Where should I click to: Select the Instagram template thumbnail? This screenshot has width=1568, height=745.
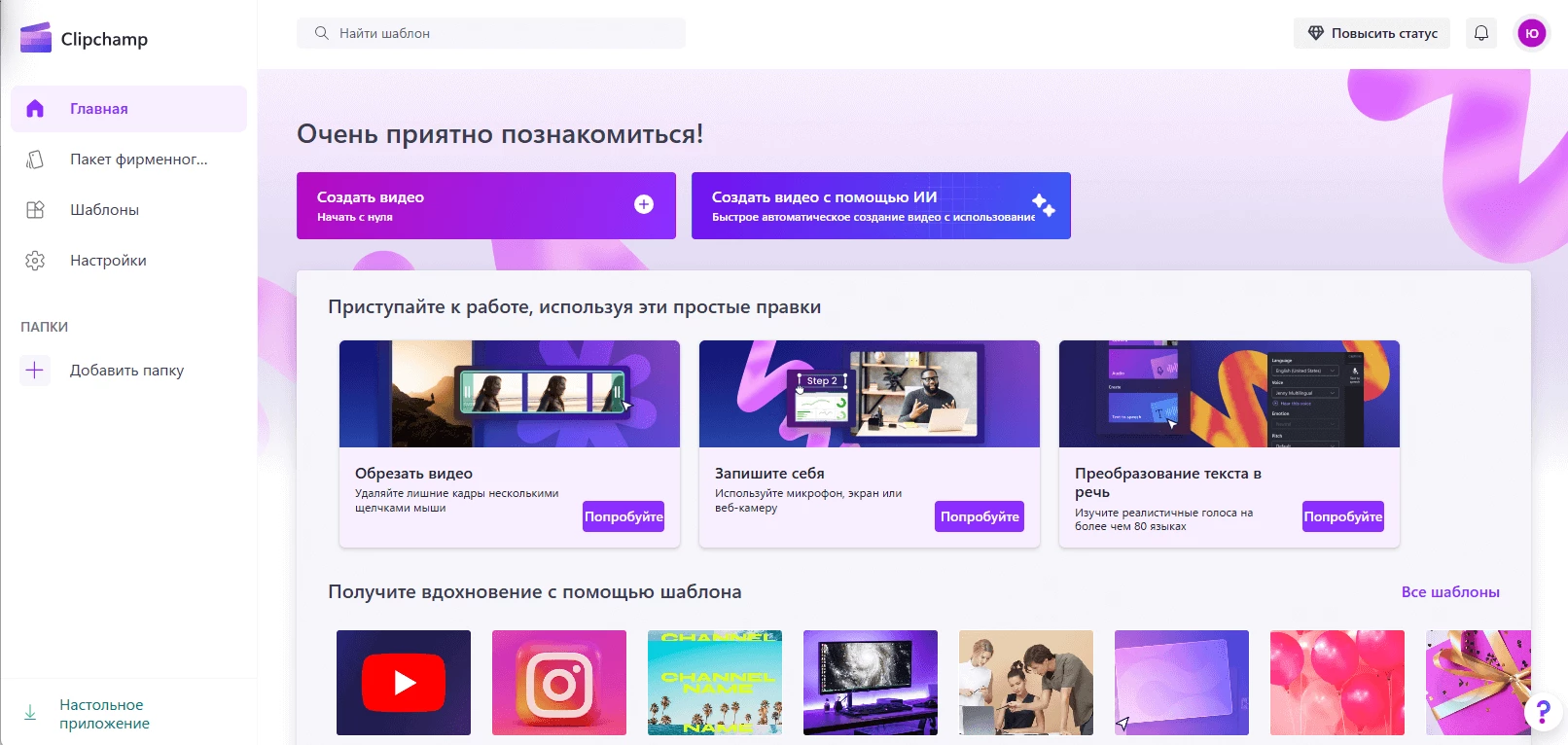point(559,683)
